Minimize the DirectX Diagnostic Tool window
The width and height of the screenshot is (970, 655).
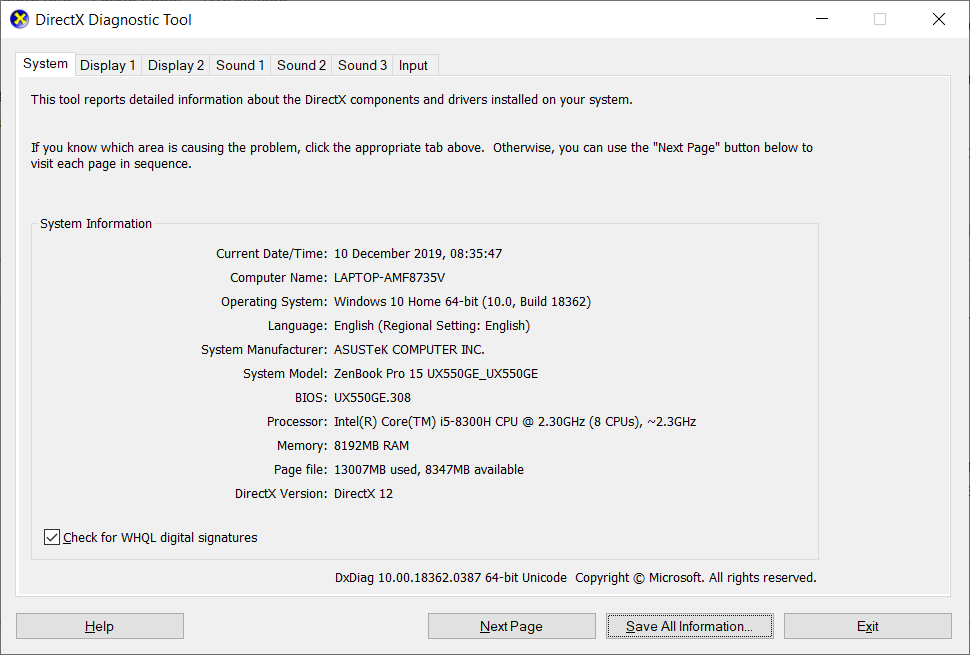click(822, 19)
